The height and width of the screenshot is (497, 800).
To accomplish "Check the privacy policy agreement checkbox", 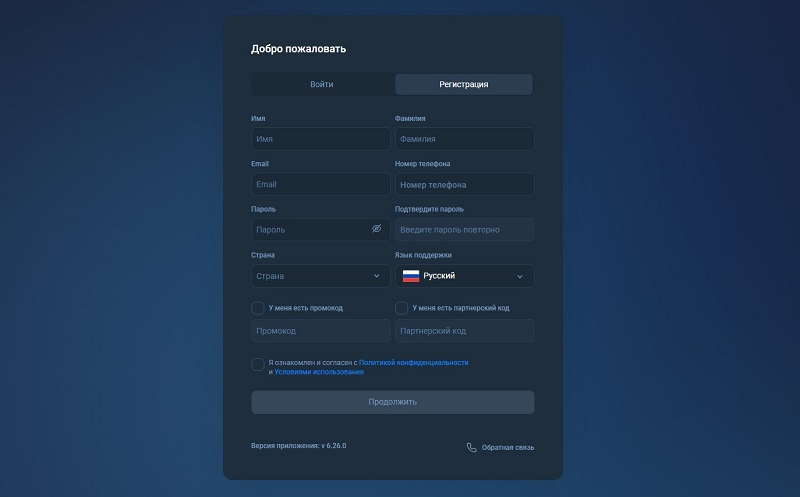I will [x=258, y=364].
